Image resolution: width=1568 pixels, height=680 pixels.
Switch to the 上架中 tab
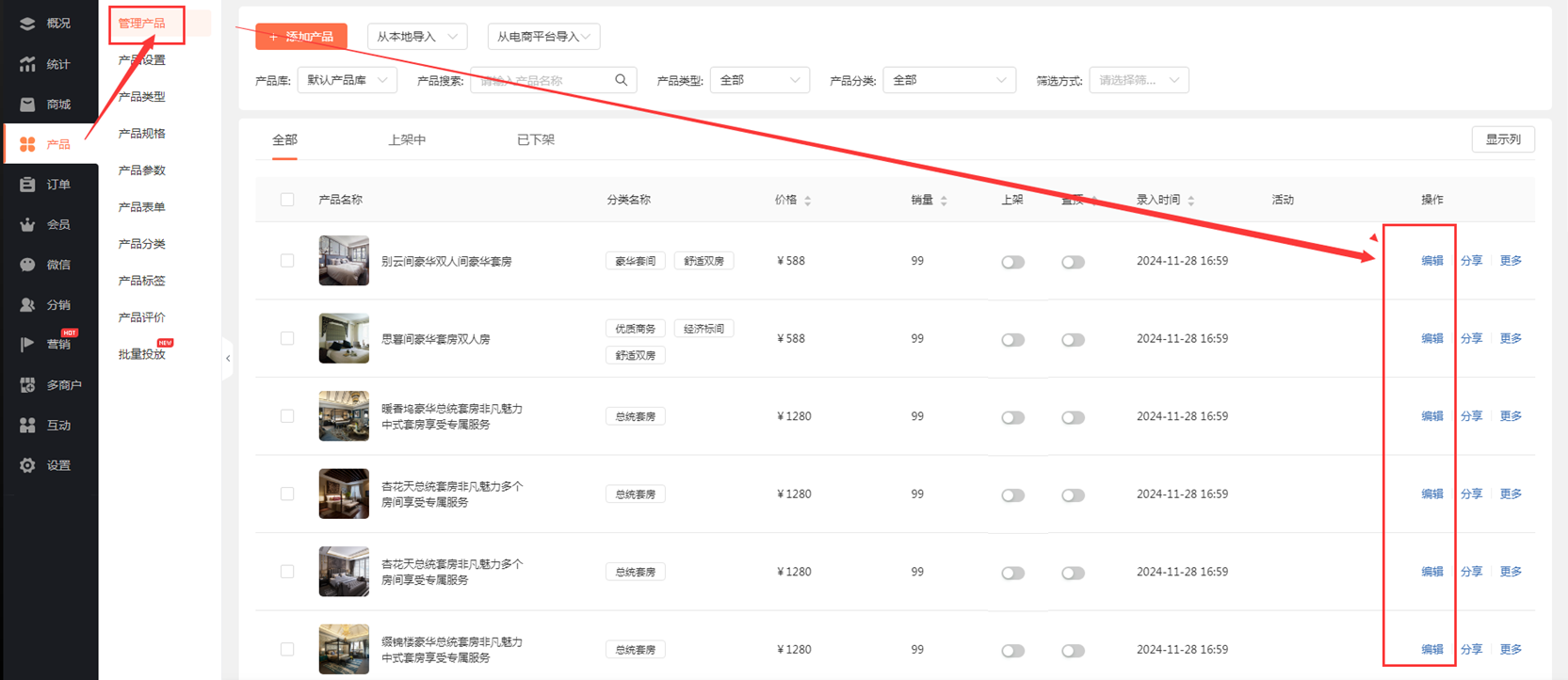click(407, 139)
